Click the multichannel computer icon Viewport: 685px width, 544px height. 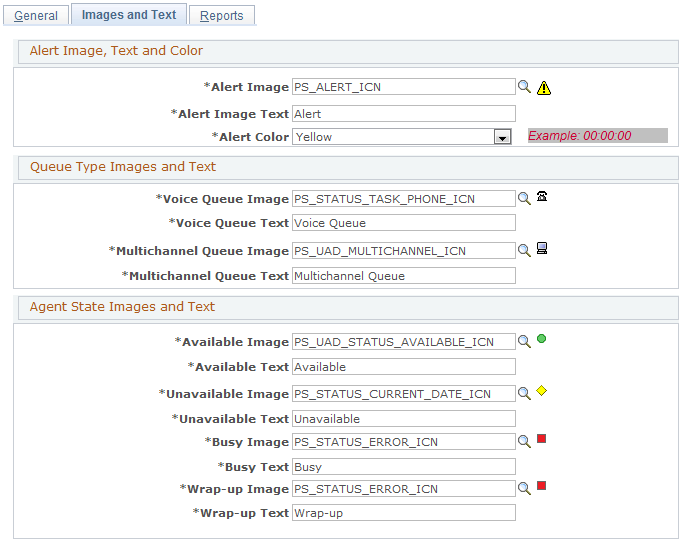542,248
